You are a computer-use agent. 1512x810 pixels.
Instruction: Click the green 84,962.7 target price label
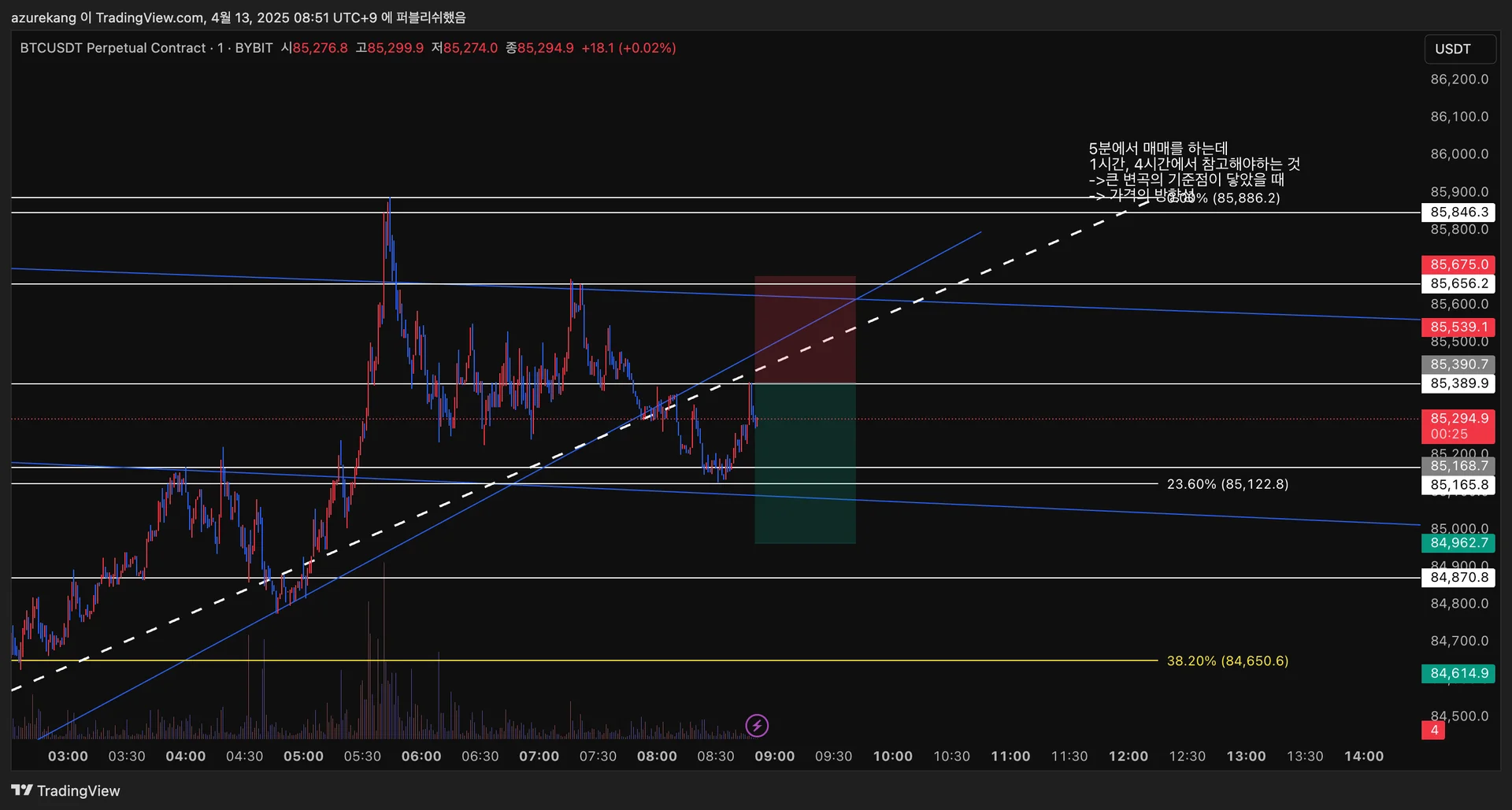[x=1458, y=543]
